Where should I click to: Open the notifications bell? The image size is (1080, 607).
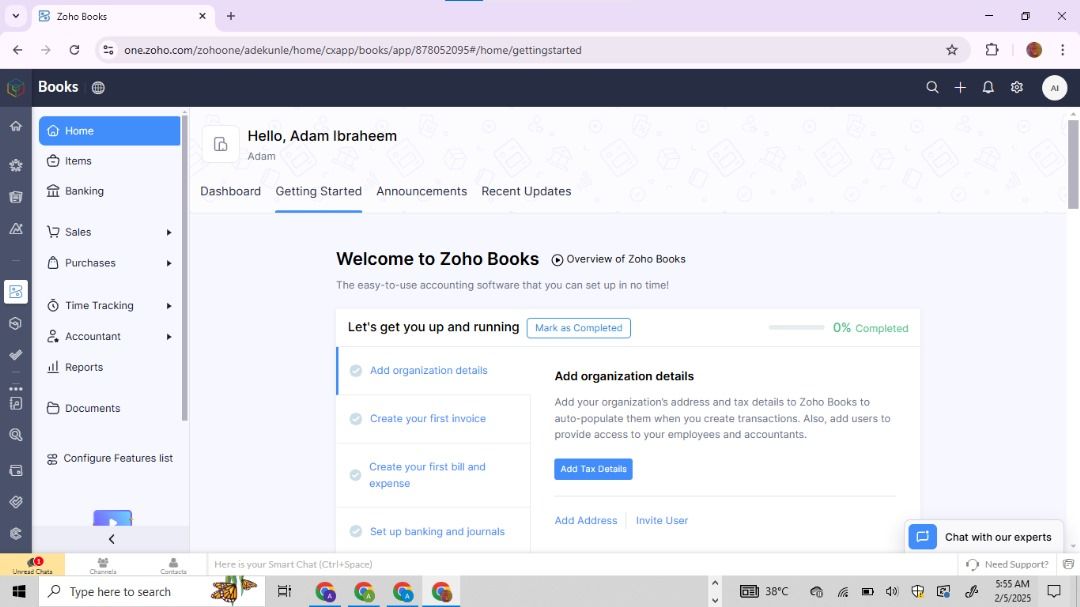click(988, 88)
